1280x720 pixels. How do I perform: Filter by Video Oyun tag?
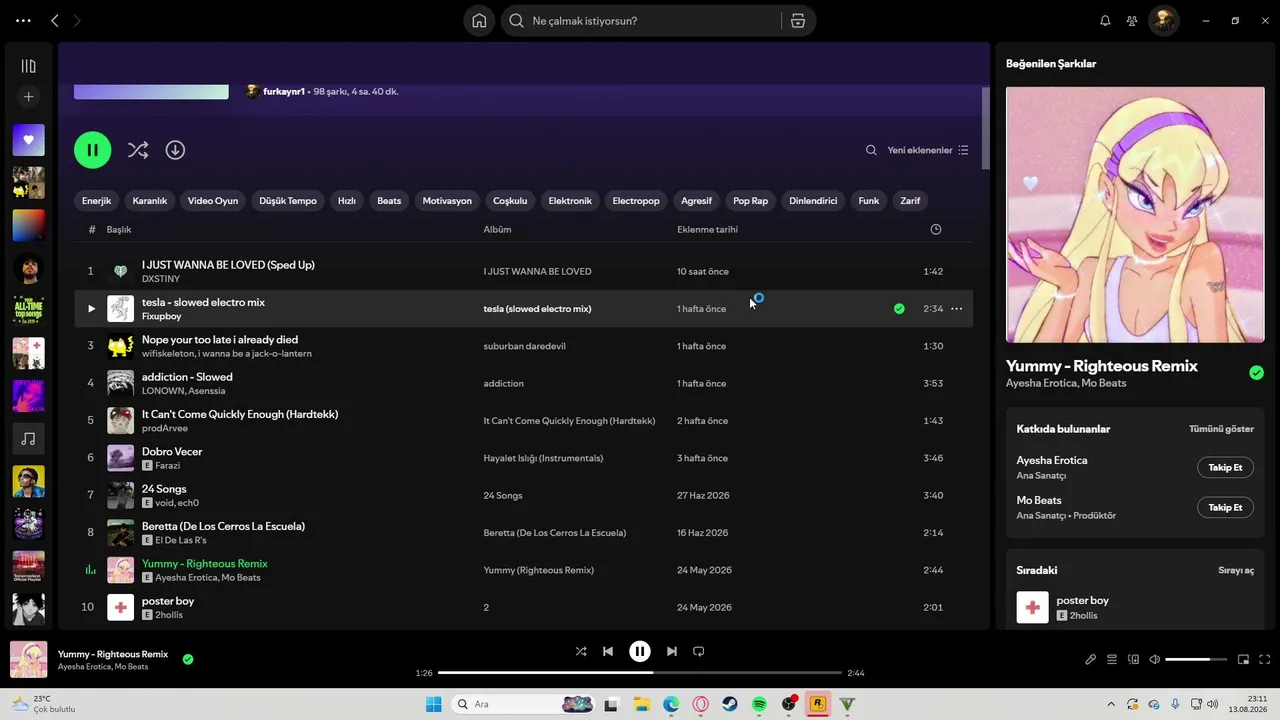pyautogui.click(x=213, y=201)
